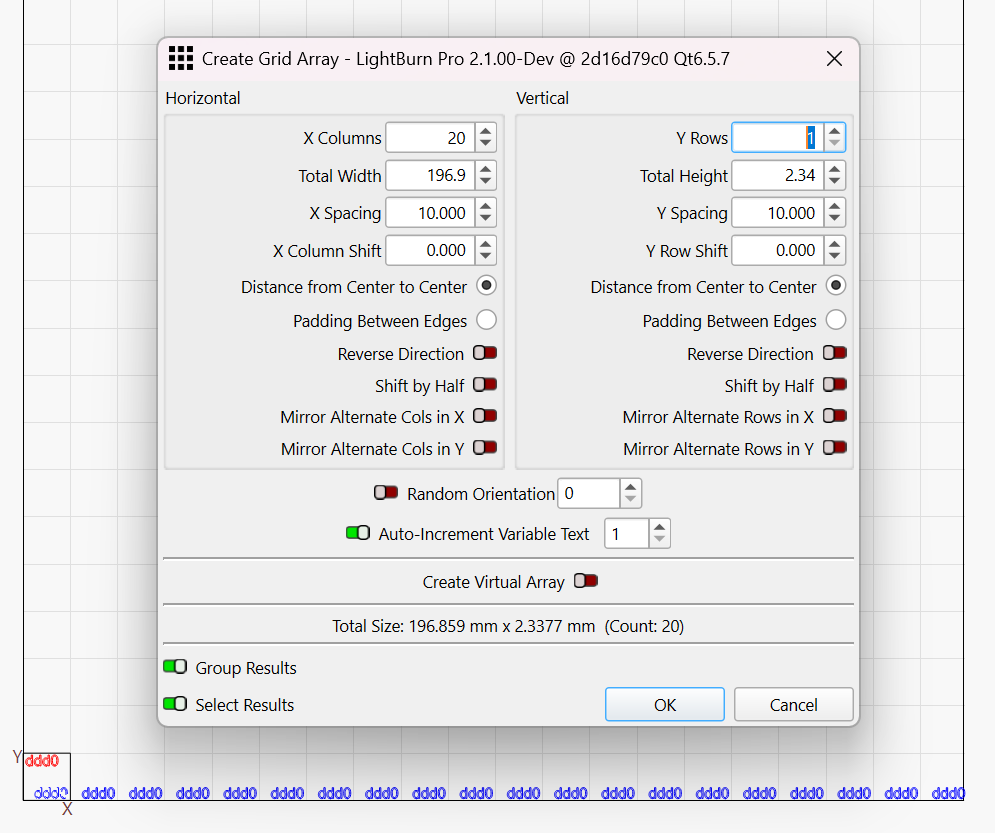Toggle Reverse Direction in the Horizontal section
995x833 pixels.
[x=485, y=354]
